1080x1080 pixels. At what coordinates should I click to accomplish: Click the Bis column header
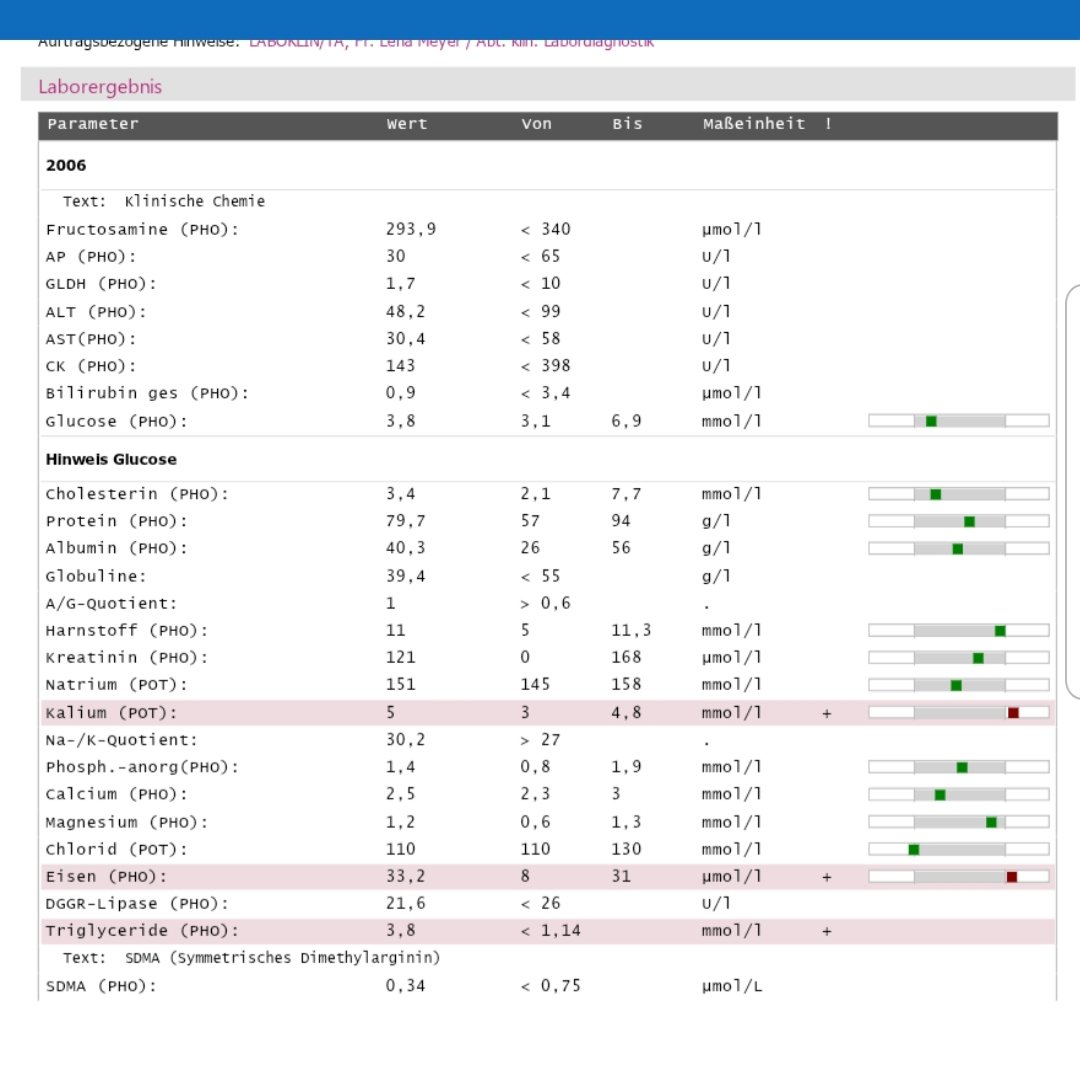click(627, 124)
